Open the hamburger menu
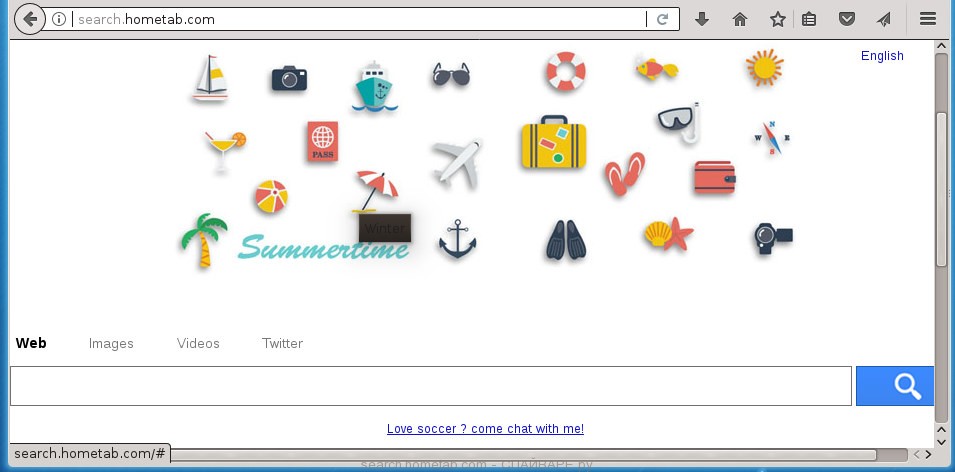The height and width of the screenshot is (472, 955). 928,19
